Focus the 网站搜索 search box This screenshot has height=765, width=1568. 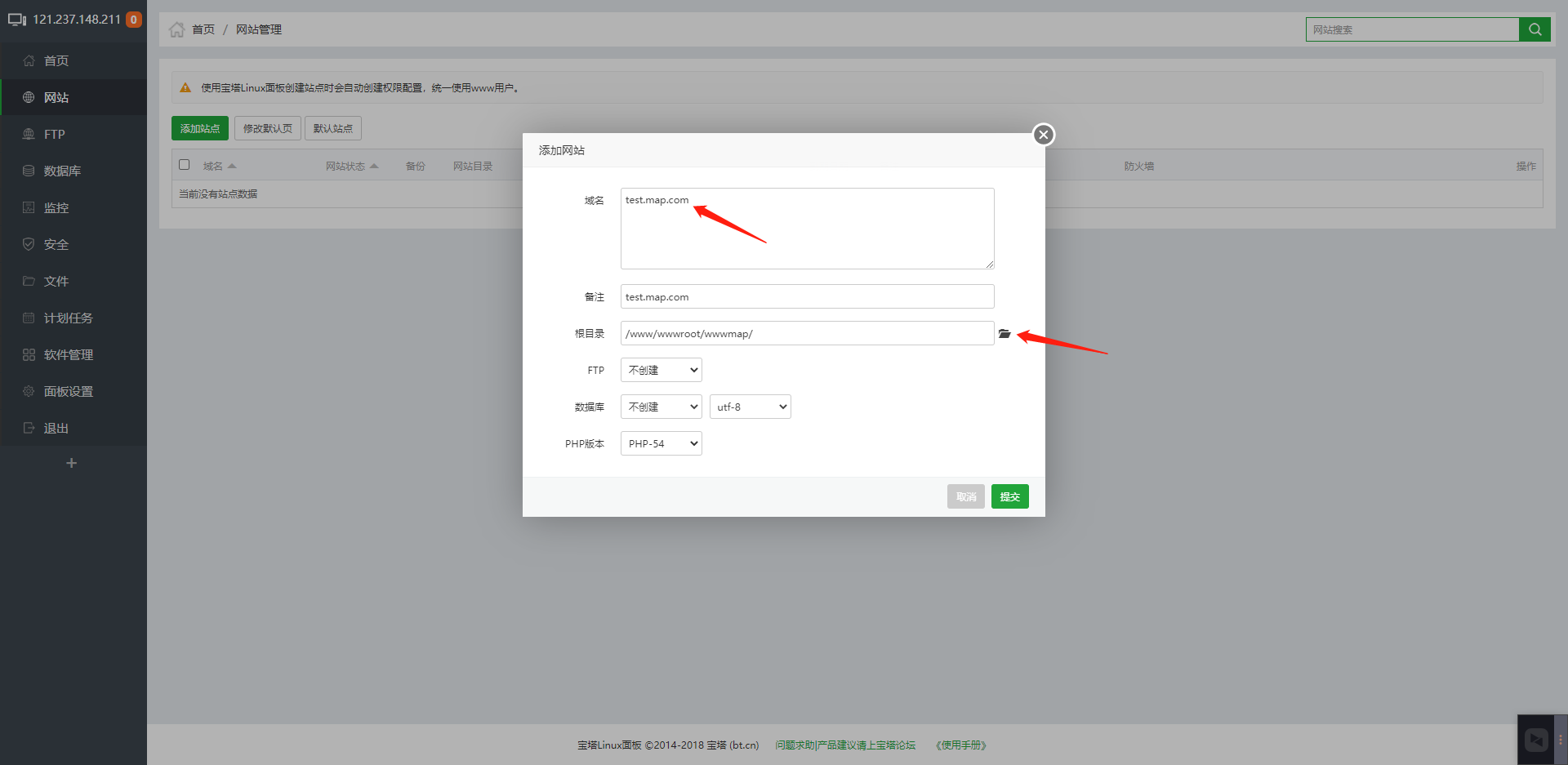click(x=1412, y=29)
